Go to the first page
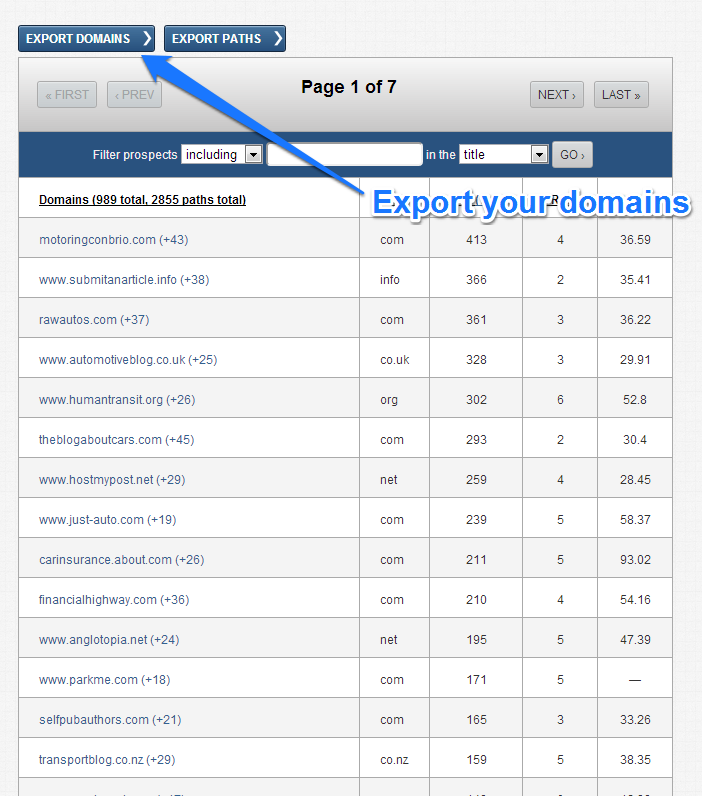The image size is (702, 796). coord(67,95)
